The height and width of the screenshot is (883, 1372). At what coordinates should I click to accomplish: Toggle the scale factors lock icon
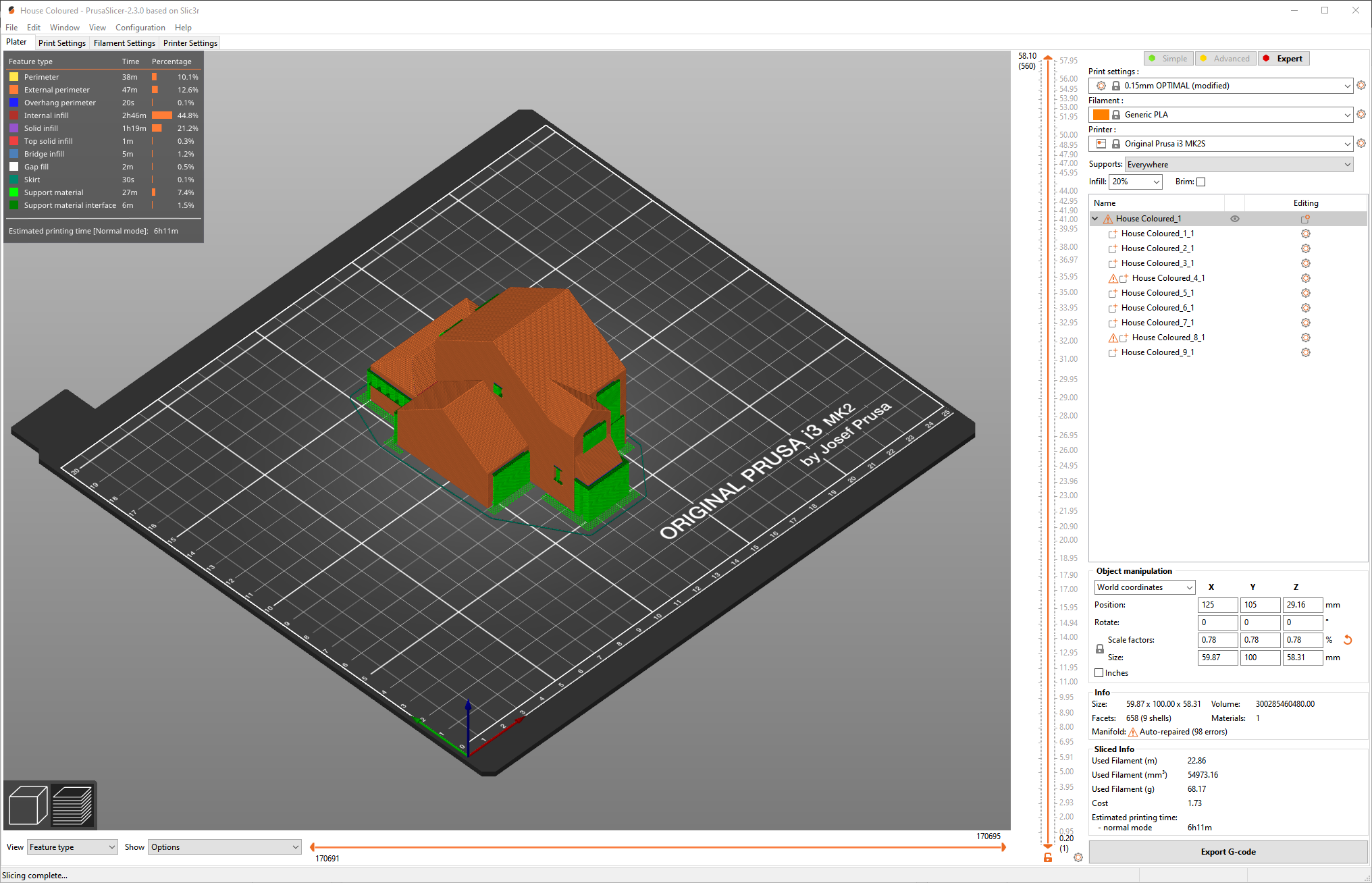pyautogui.click(x=1100, y=649)
